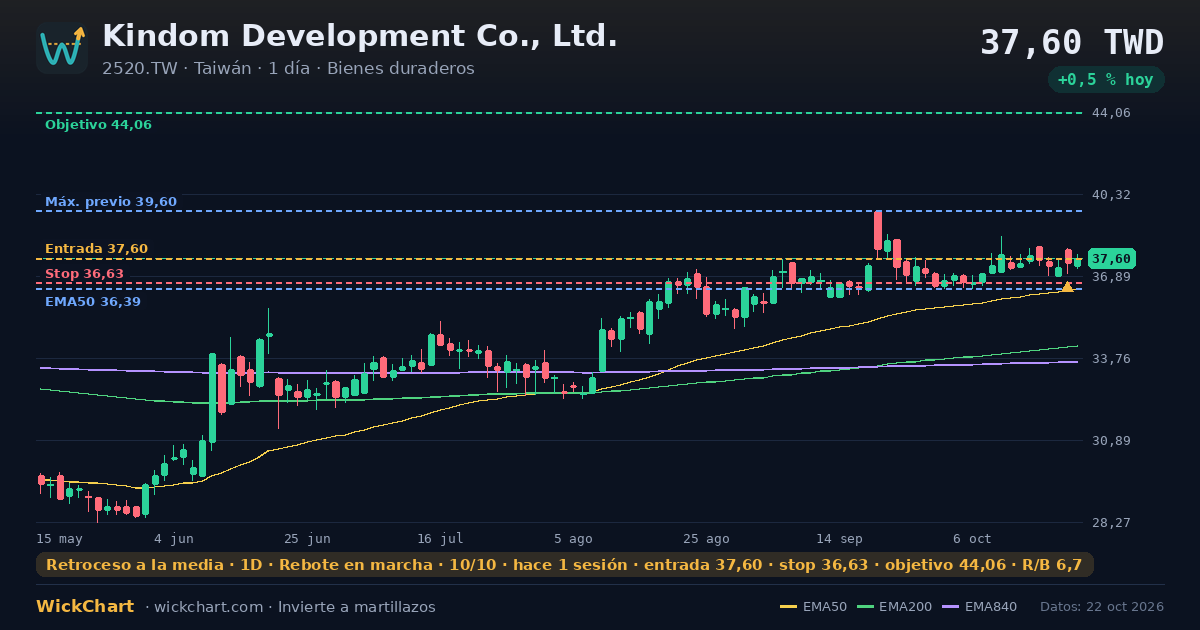The width and height of the screenshot is (1200, 630).
Task: Click the purple EMA840 legend swatch
Action: [949, 607]
